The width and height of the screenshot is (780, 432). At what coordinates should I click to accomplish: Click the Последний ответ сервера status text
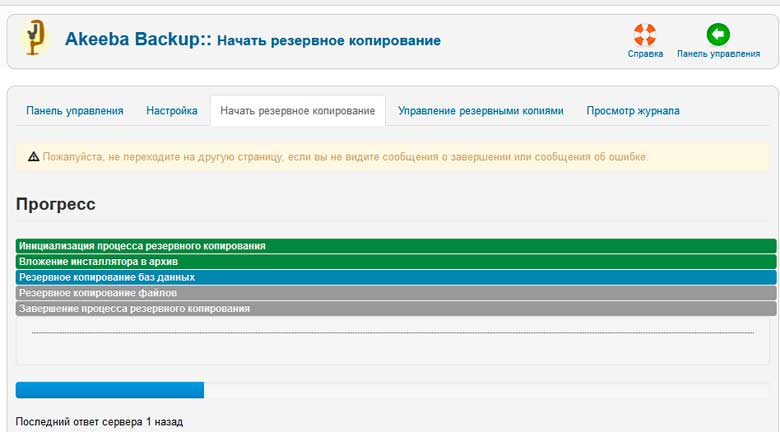tap(99, 422)
